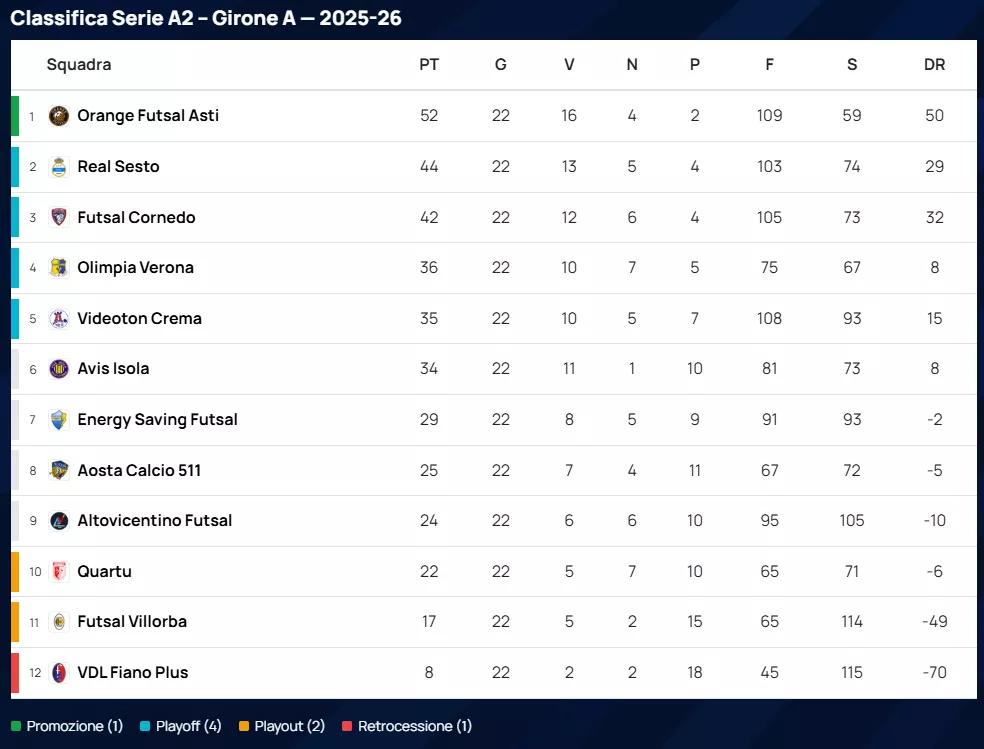Click the VDL Fiano Plus crest
The height and width of the screenshot is (749, 984).
(x=59, y=673)
